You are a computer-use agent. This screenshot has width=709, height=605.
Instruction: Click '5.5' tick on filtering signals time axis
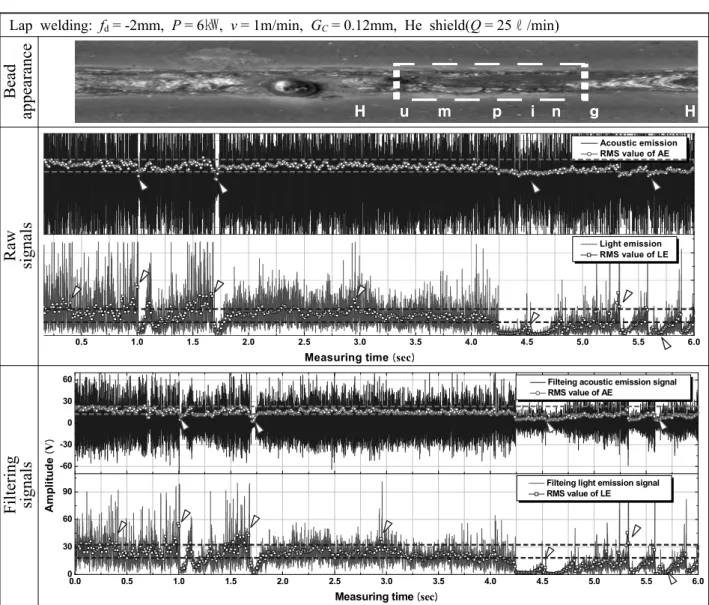point(646,581)
